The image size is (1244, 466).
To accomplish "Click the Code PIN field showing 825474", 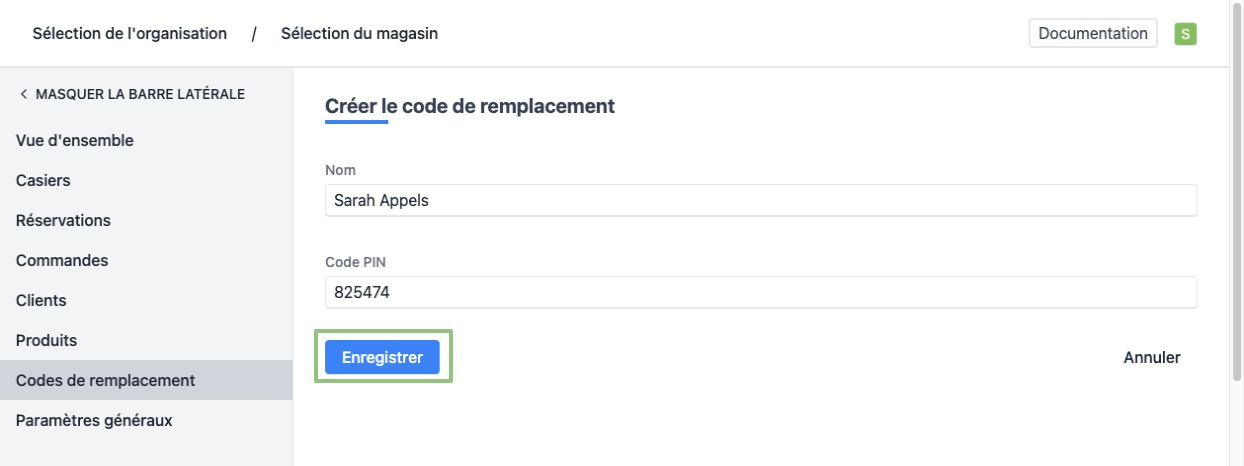I will coord(760,293).
